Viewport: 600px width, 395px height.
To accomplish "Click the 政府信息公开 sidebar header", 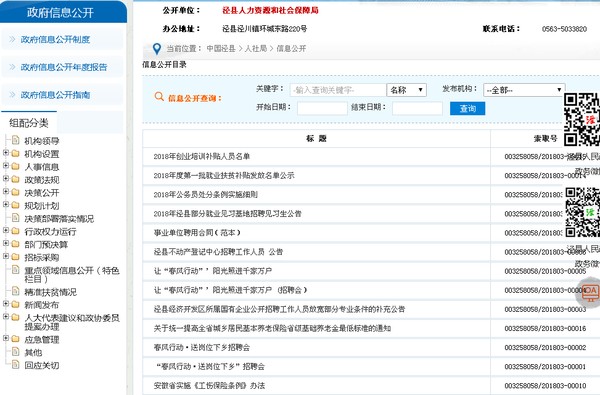I will [x=63, y=12].
